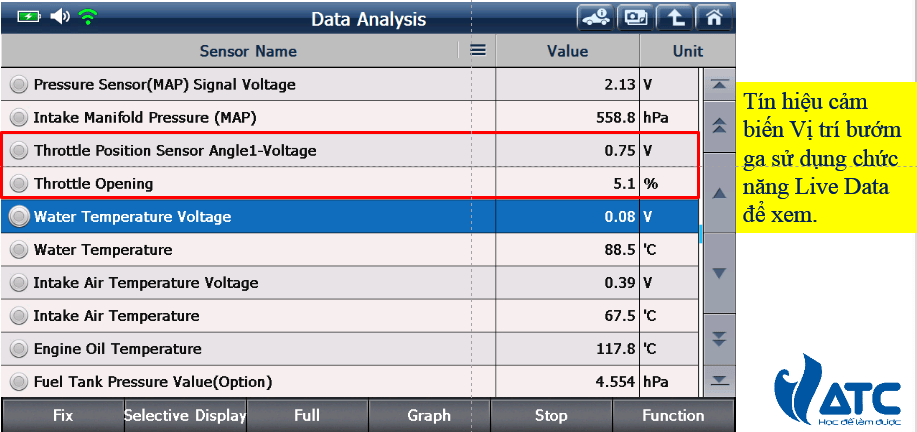Open Selective Display options
The width and height of the screenshot is (917, 432).
[x=185, y=416]
